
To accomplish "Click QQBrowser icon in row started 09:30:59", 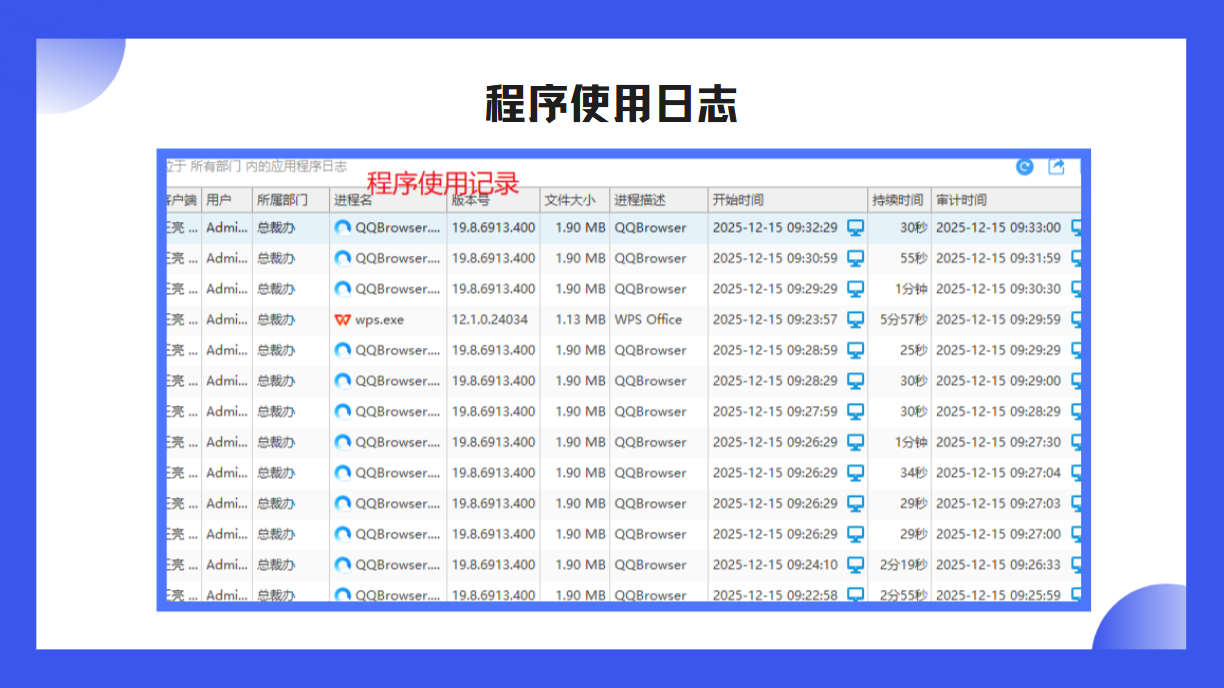I will (x=343, y=258).
